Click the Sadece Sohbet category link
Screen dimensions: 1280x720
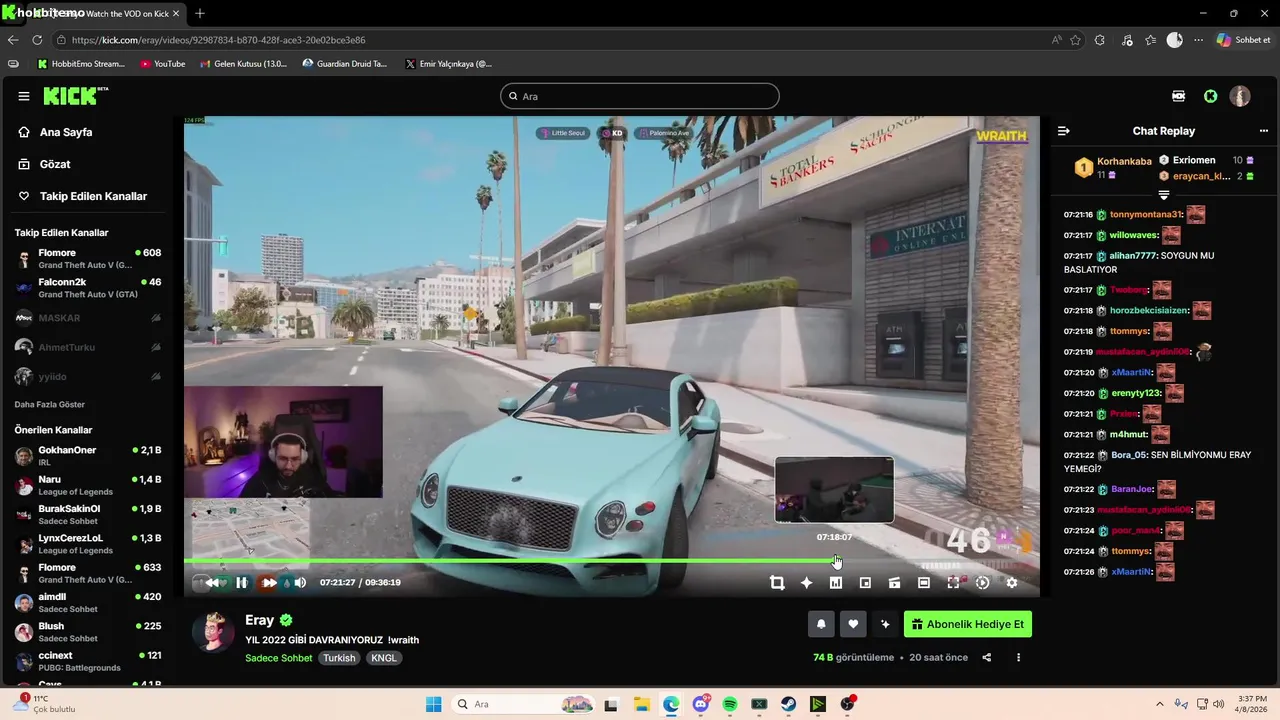tap(279, 658)
